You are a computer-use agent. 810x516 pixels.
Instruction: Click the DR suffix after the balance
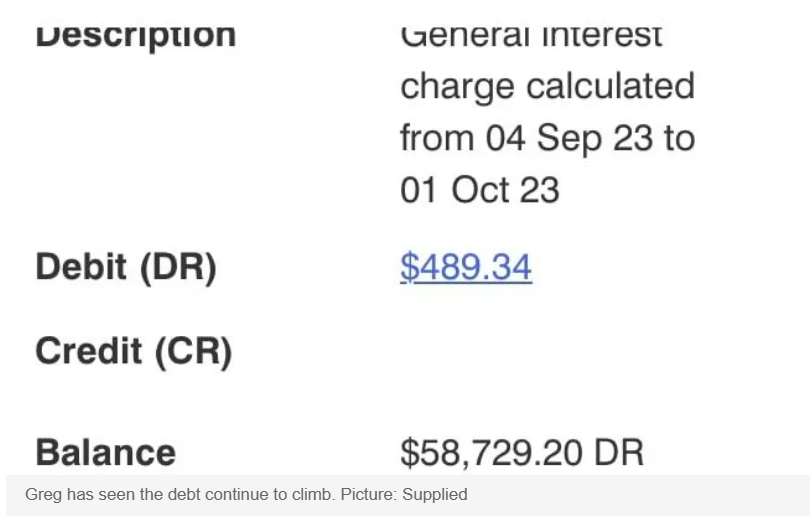pyautogui.click(x=619, y=452)
